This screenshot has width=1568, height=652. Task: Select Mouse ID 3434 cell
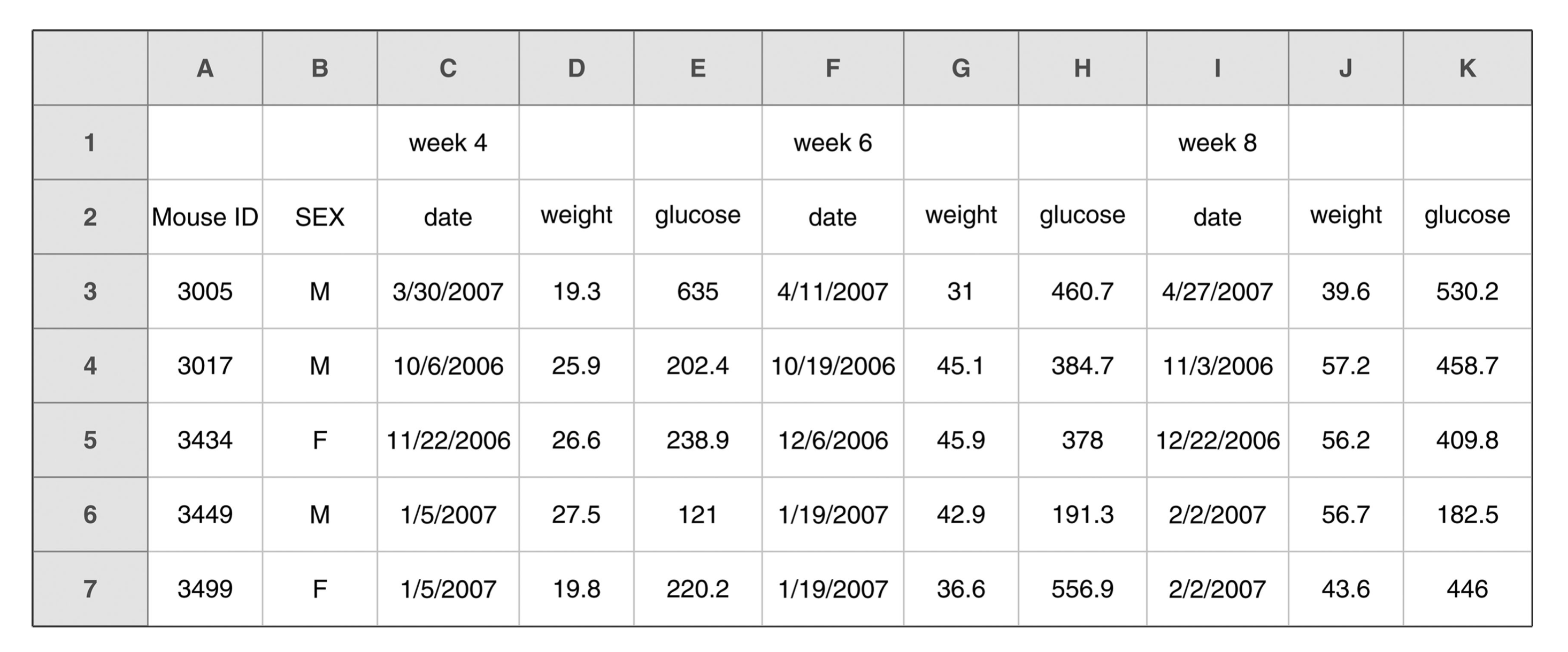205,440
